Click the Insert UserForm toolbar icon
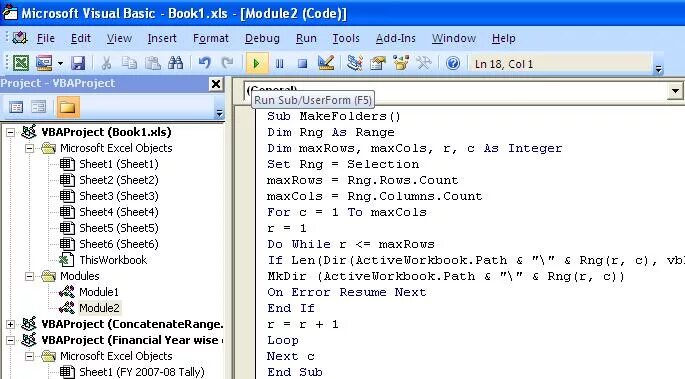Image resolution: width=685 pixels, height=379 pixels. pyautogui.click(x=44, y=63)
